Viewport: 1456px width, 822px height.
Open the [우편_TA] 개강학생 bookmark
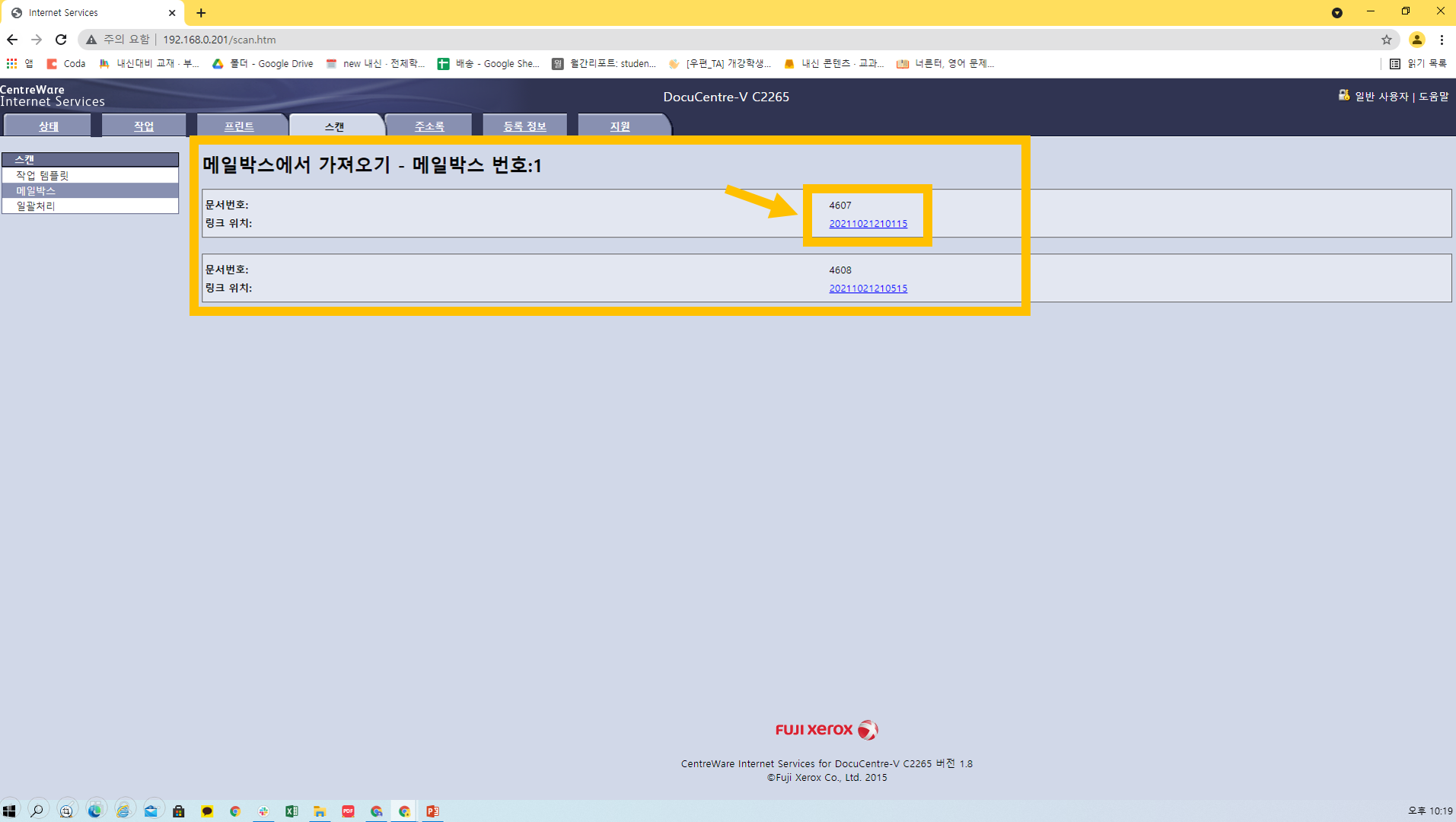[719, 64]
